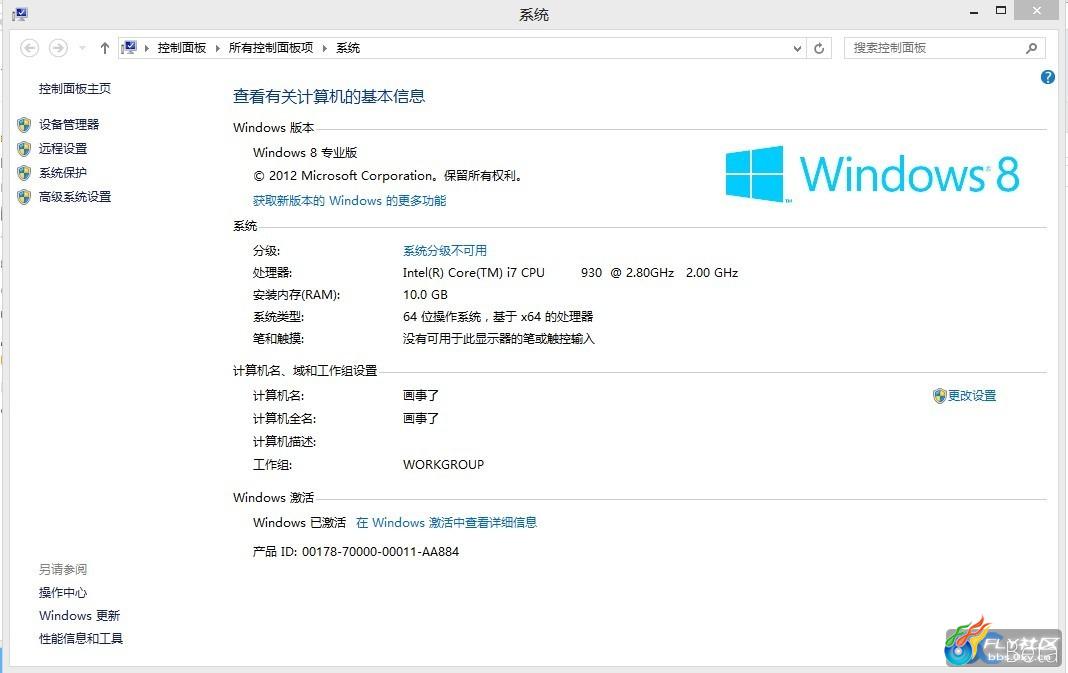Screen dimensions: 1068x673
Task: Open 系统分级不可用 rating link
Action: click(445, 251)
